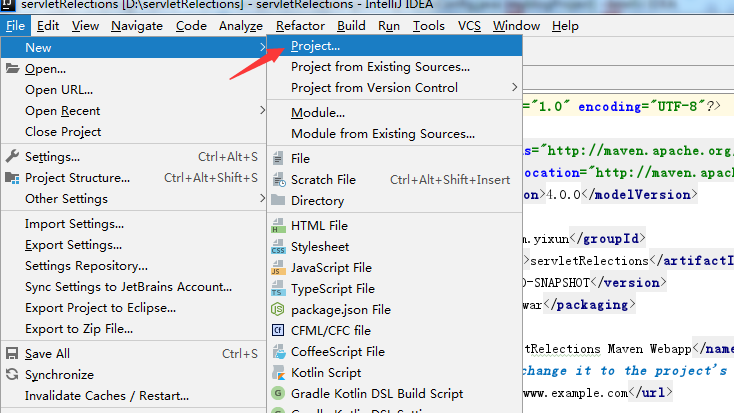Click the Project Structure icon
734x413 pixels.
(x=12, y=178)
